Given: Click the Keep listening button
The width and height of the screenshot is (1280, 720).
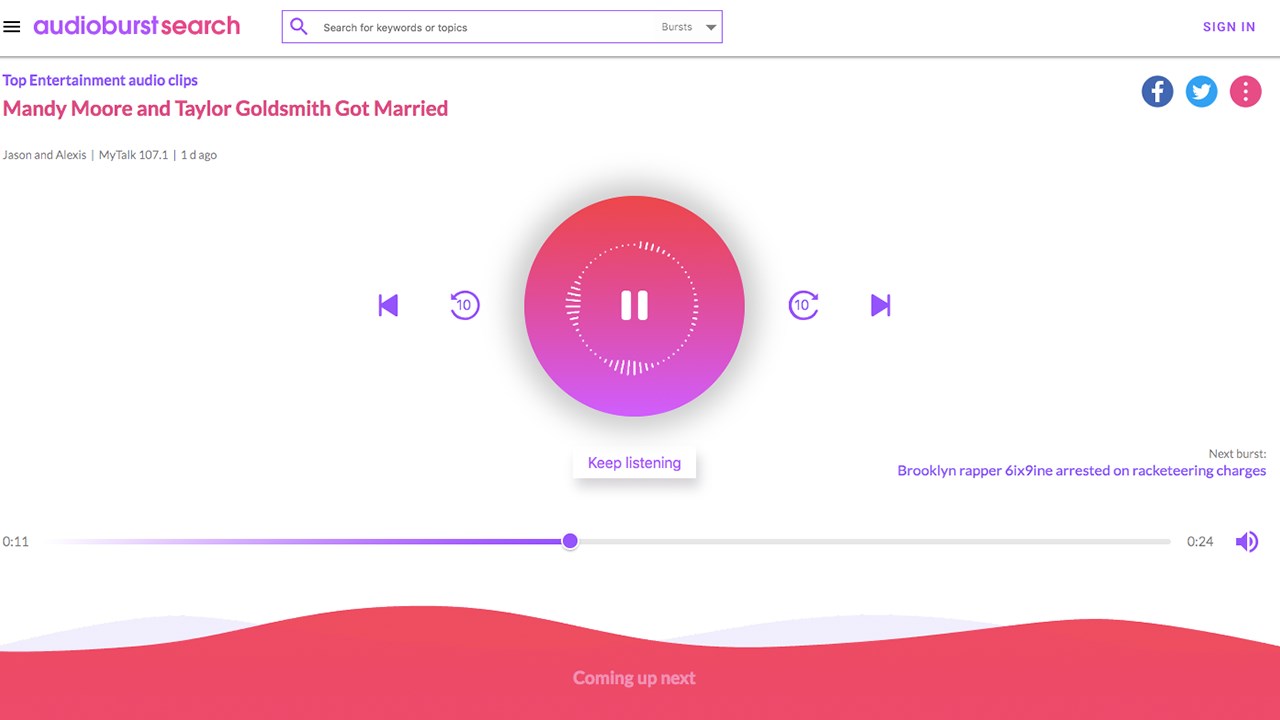Looking at the screenshot, I should 634,463.
